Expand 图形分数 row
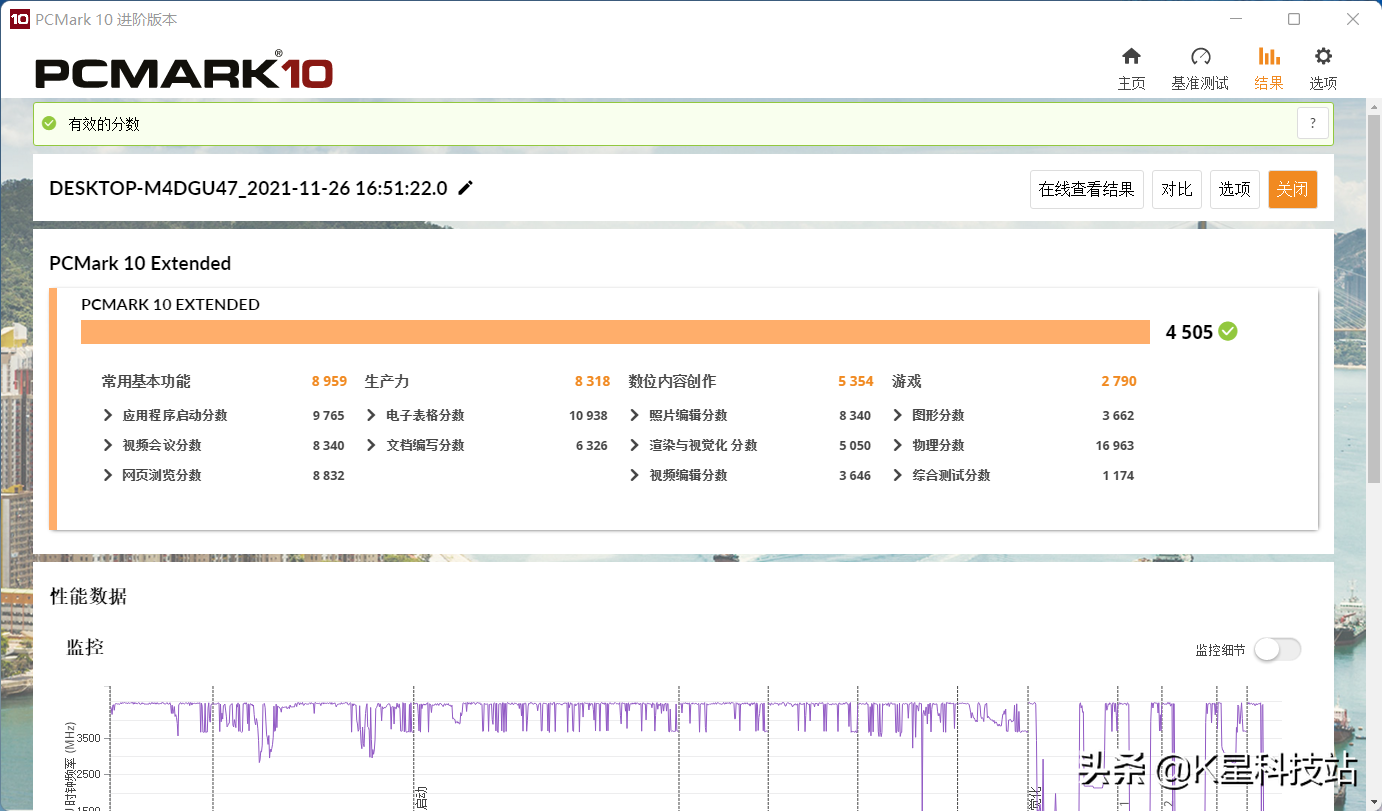1382x811 pixels. [897, 415]
